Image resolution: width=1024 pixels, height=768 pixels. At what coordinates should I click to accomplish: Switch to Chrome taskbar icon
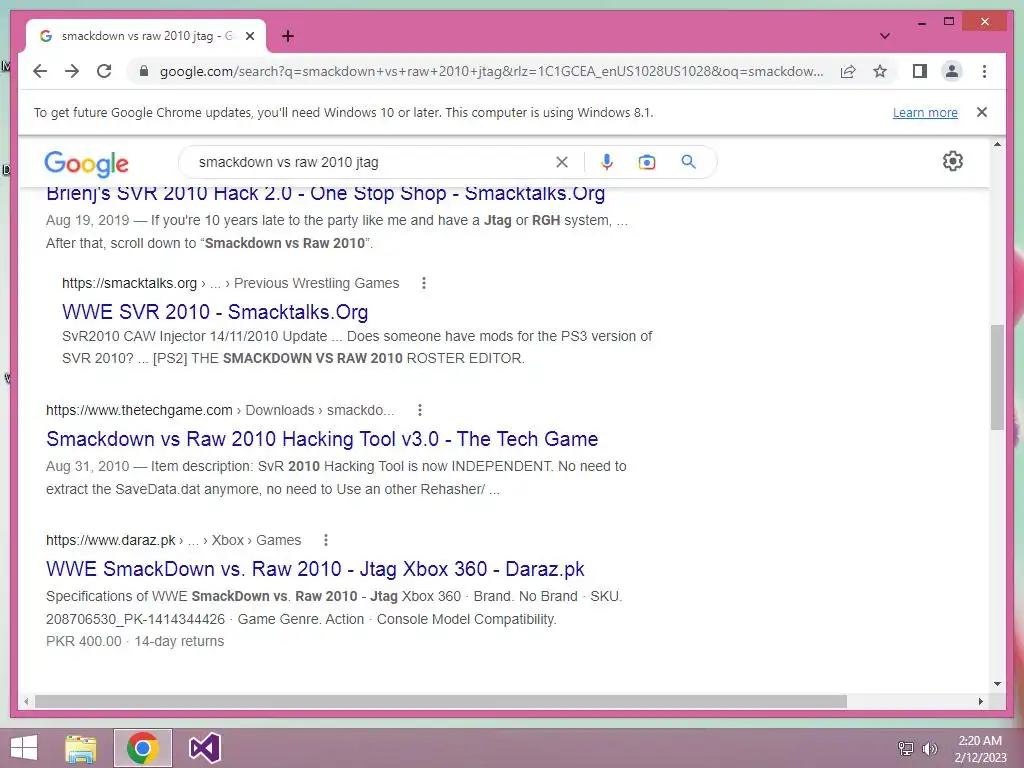143,748
